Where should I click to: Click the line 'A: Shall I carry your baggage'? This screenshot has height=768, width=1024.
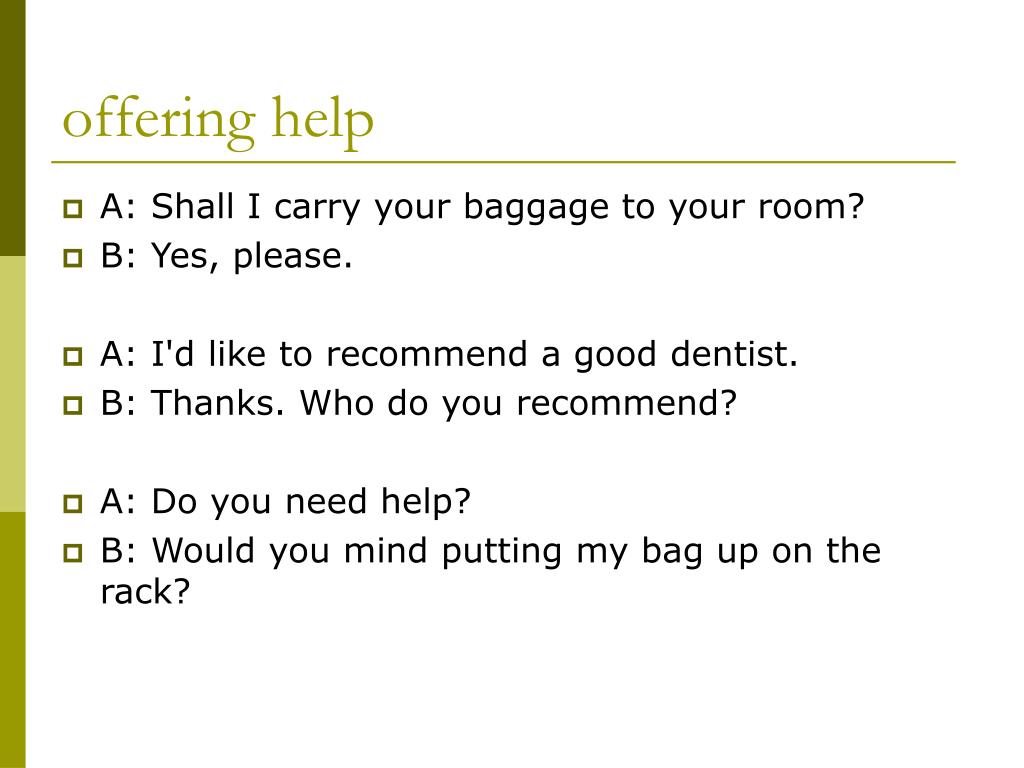point(482,208)
